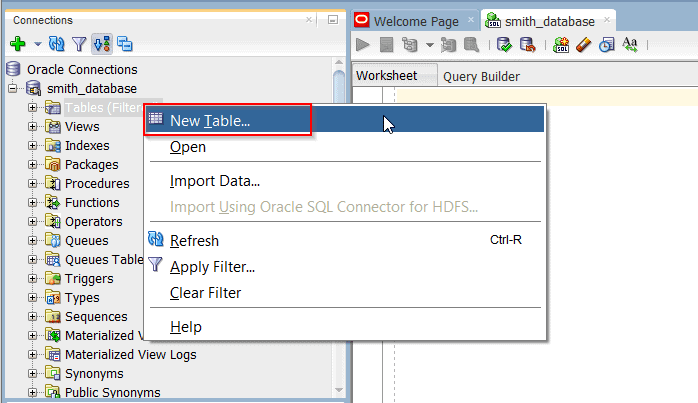The width and height of the screenshot is (698, 403).
Task: Open the Explain Plan dropdown arrow
Action: point(430,45)
